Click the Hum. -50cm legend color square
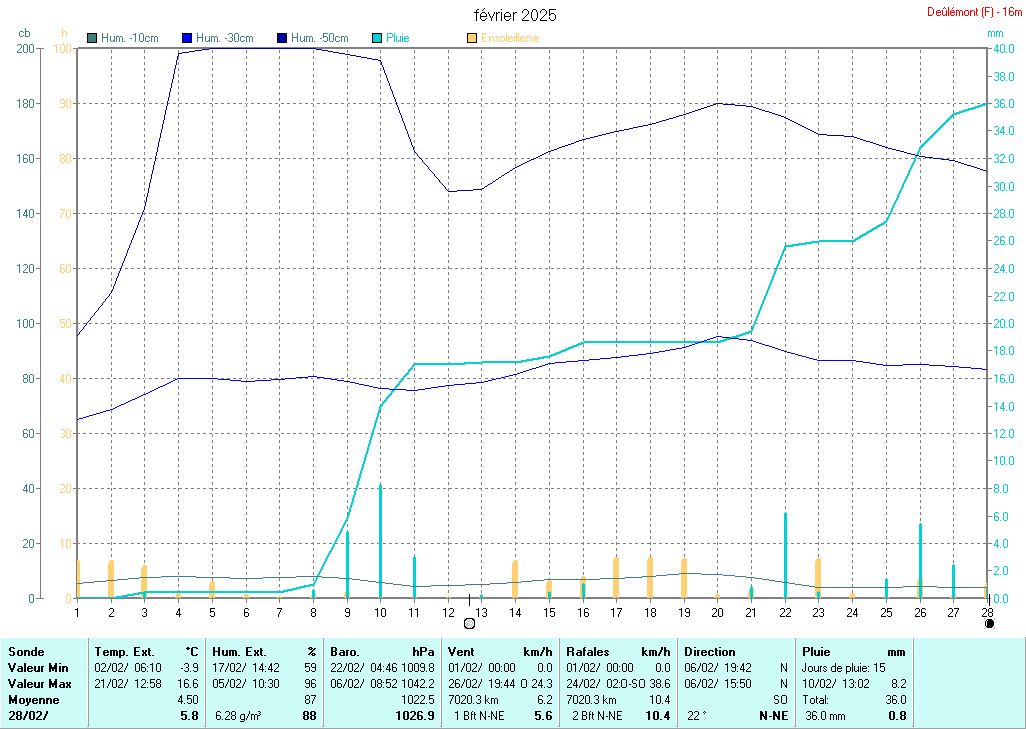Viewport: 1026px width, 729px height. tap(282, 38)
